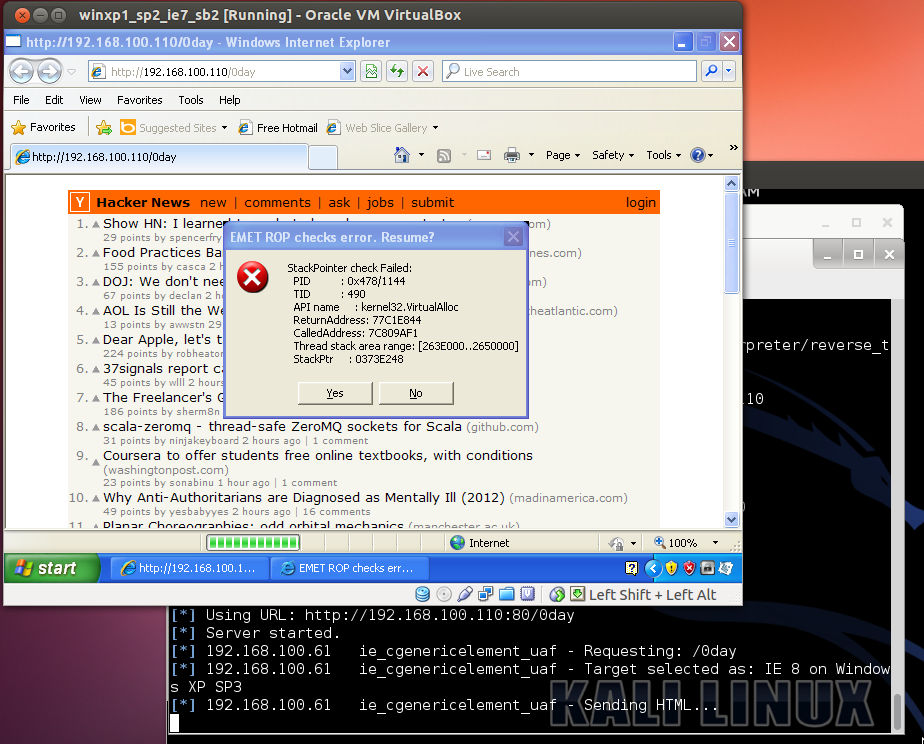Follow the Hacker News 'submit' link

click(433, 203)
